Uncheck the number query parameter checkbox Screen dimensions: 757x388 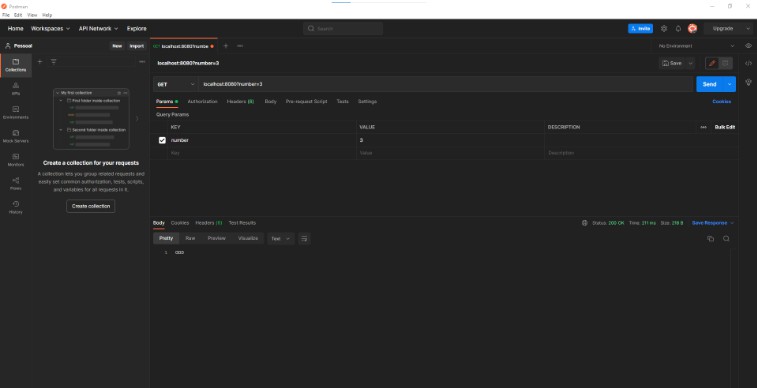click(x=162, y=140)
